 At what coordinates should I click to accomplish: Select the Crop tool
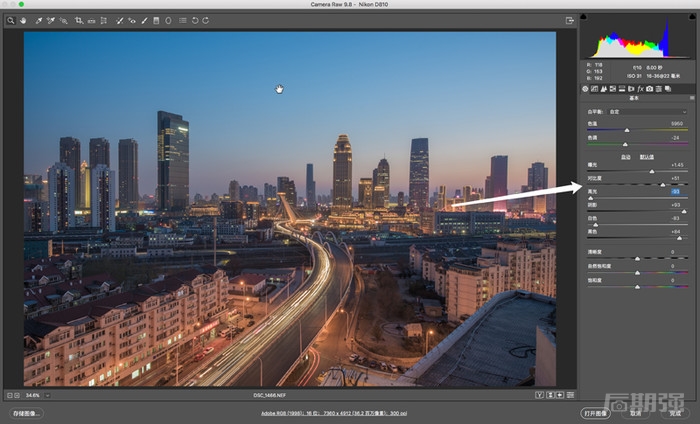click(79, 21)
